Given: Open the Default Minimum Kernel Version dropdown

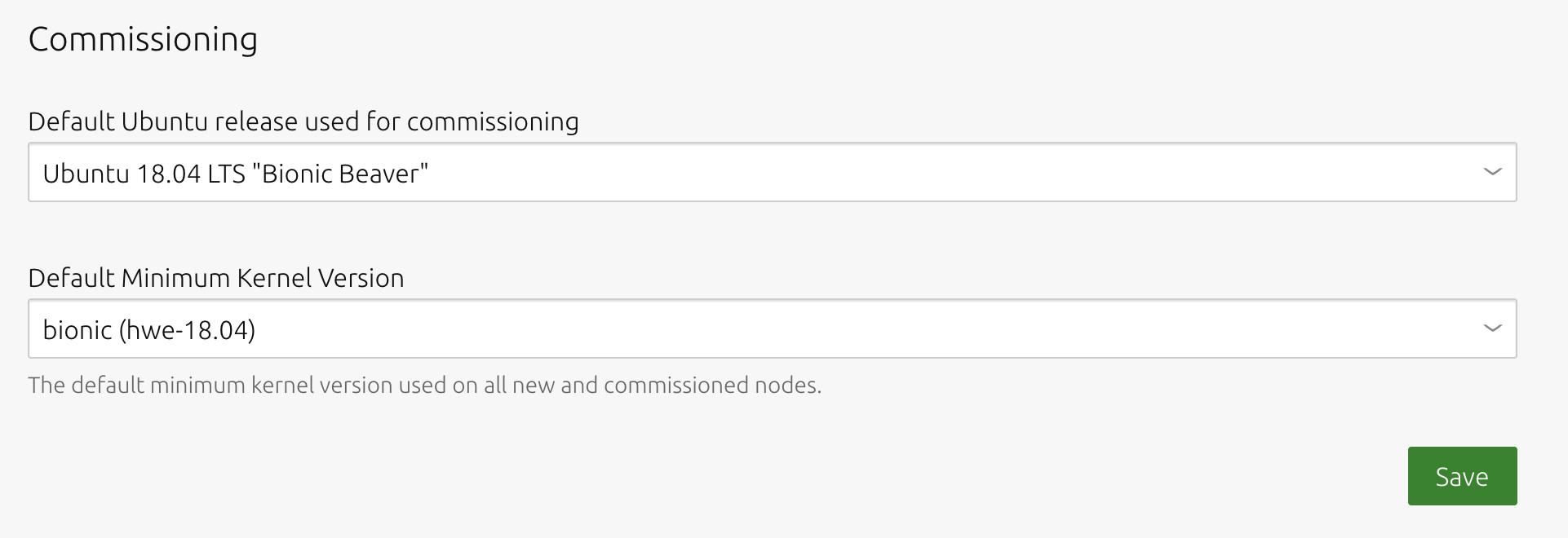Looking at the screenshot, I should (772, 329).
